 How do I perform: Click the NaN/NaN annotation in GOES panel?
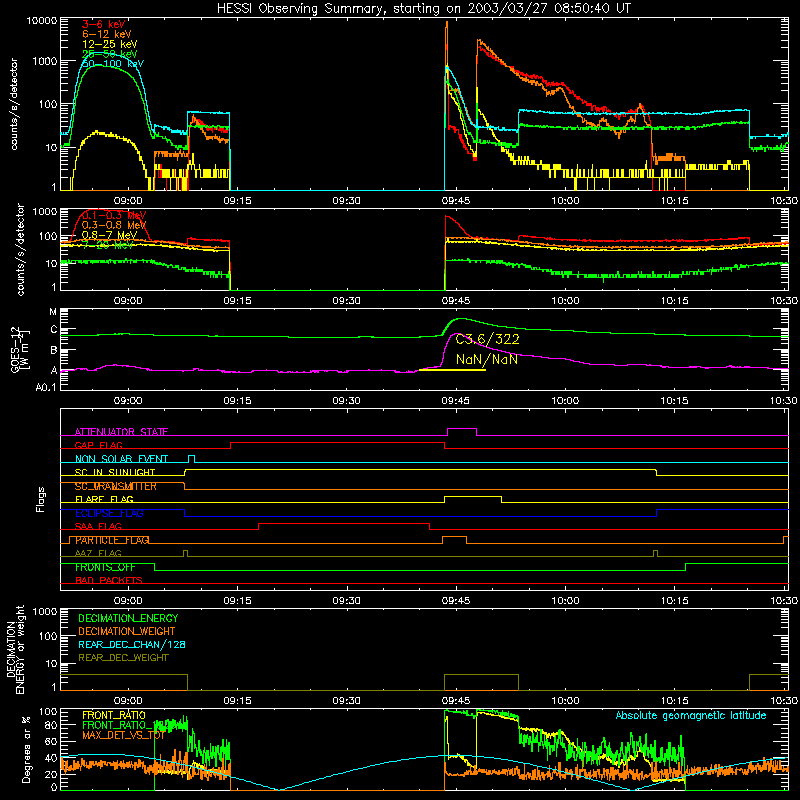click(x=487, y=359)
